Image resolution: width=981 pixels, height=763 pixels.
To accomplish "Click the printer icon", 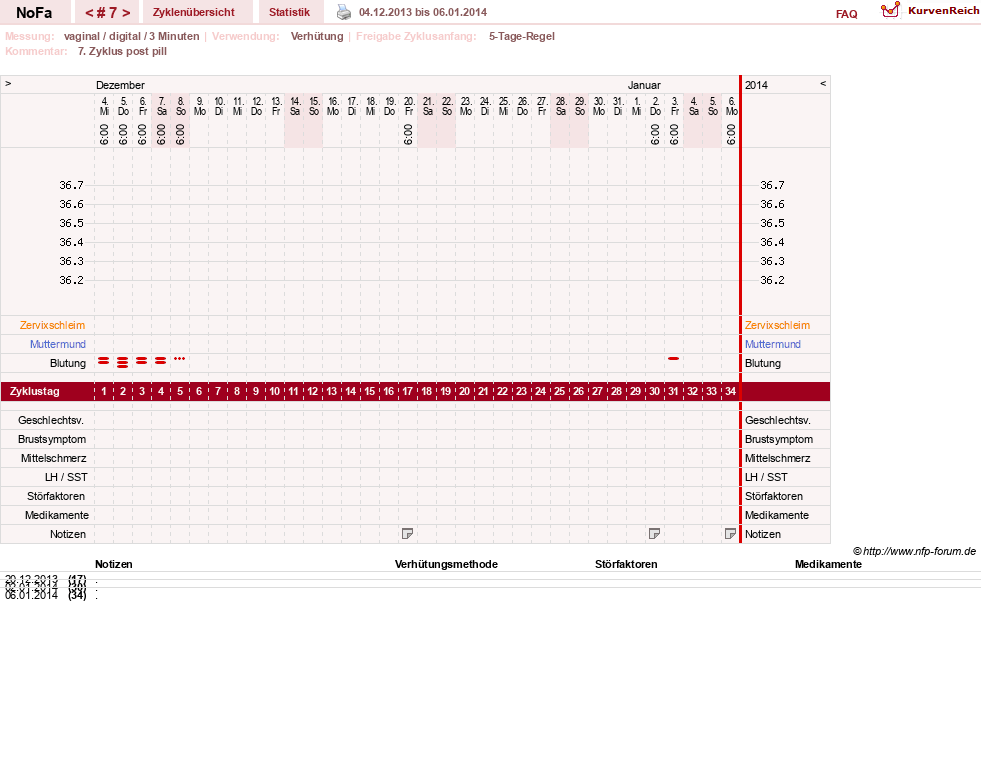I will pyautogui.click(x=344, y=12).
